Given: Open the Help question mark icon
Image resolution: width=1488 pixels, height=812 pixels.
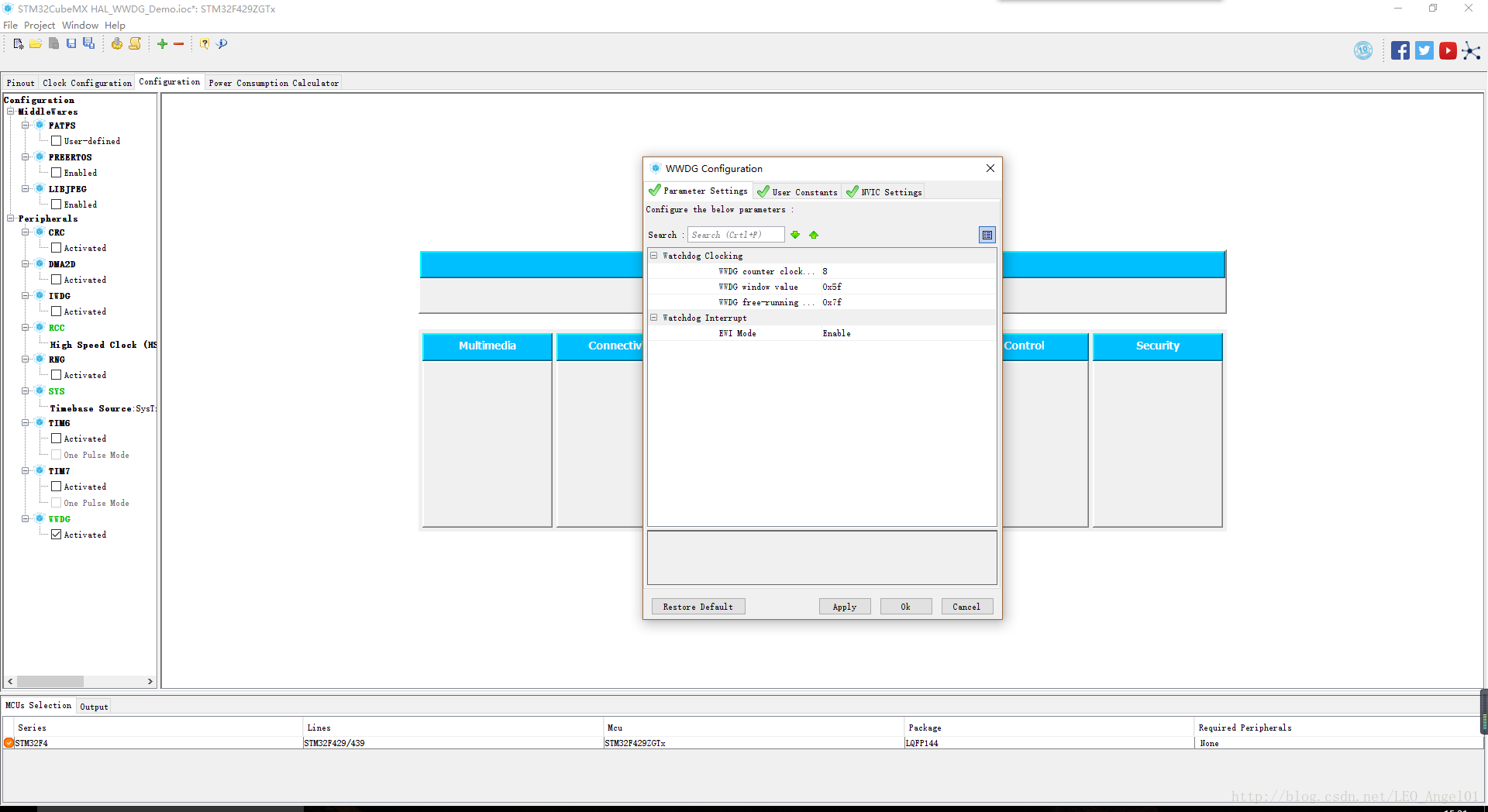Looking at the screenshot, I should click(x=205, y=44).
